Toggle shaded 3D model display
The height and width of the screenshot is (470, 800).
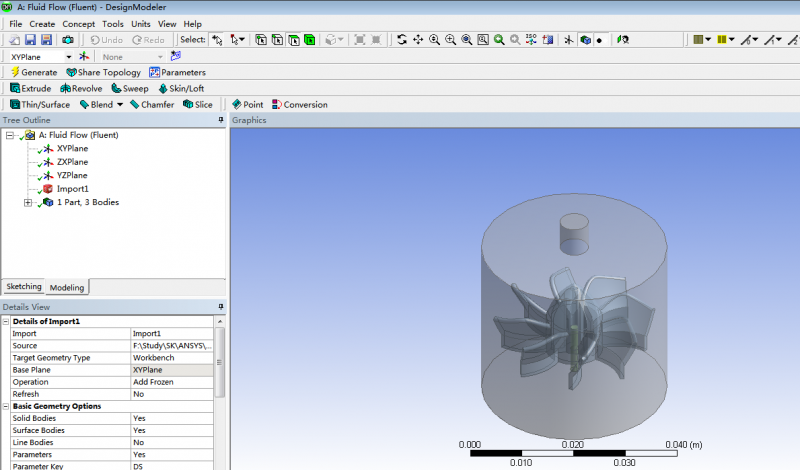585,40
